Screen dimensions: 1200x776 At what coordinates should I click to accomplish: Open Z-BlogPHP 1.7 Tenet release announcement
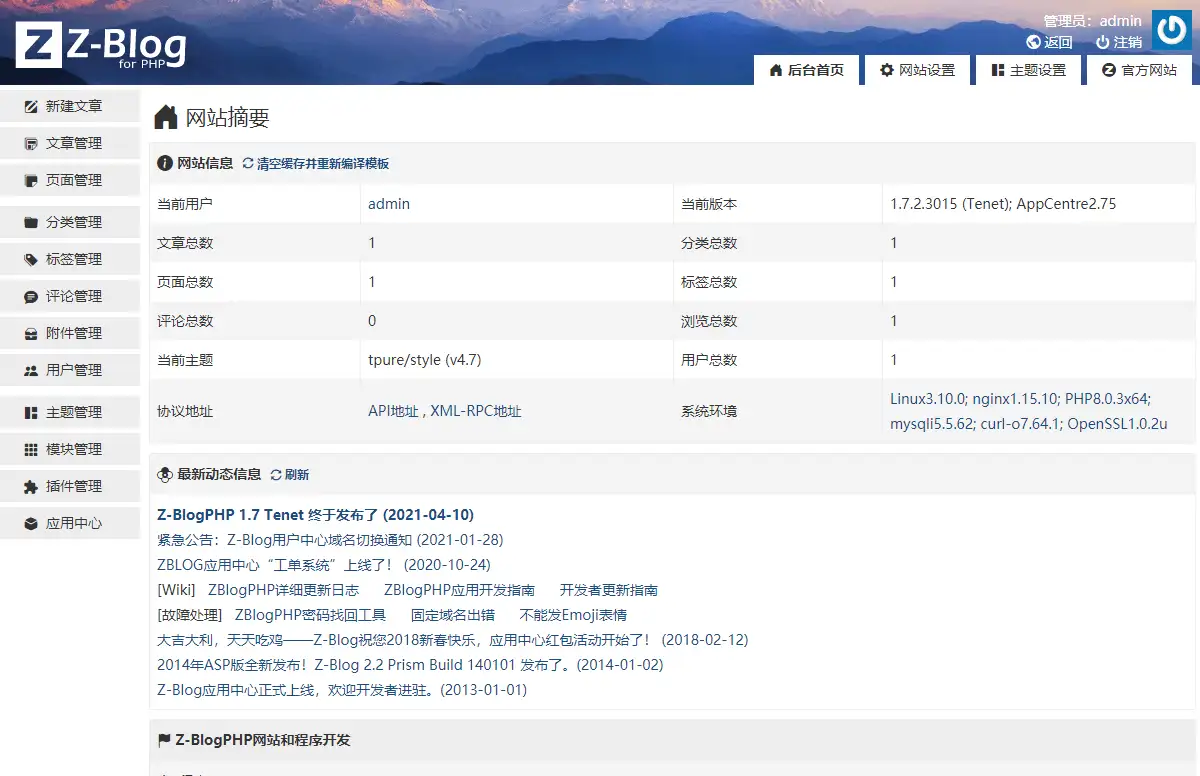[315, 515]
